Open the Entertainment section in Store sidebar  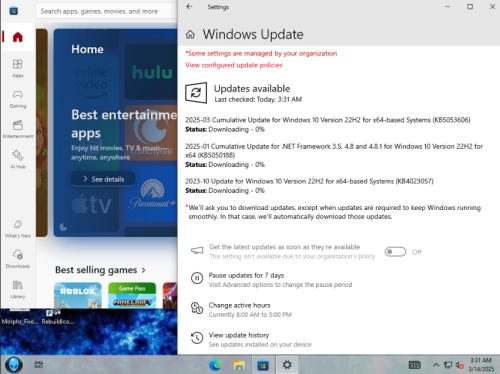(18, 129)
